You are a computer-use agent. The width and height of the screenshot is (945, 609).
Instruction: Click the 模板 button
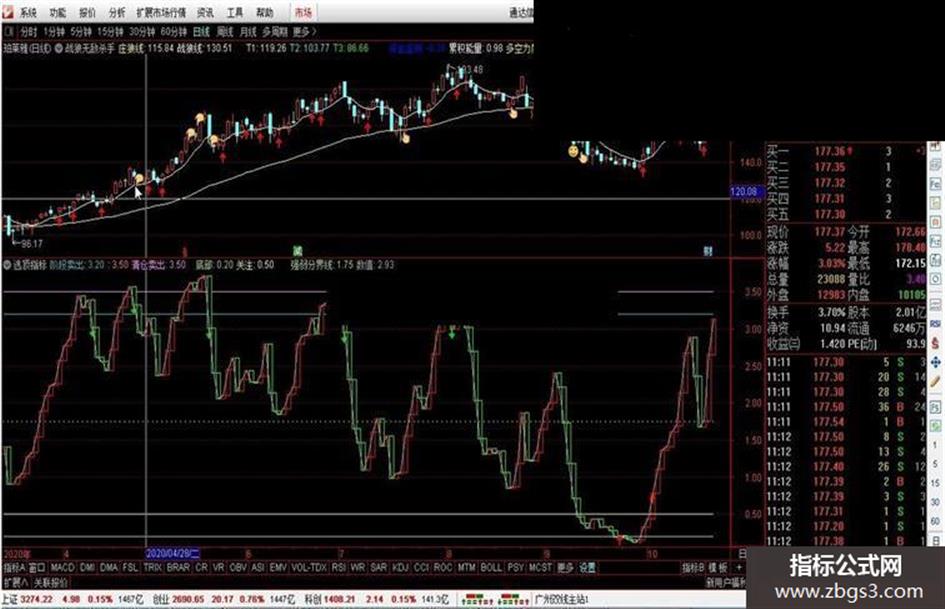(x=717, y=567)
